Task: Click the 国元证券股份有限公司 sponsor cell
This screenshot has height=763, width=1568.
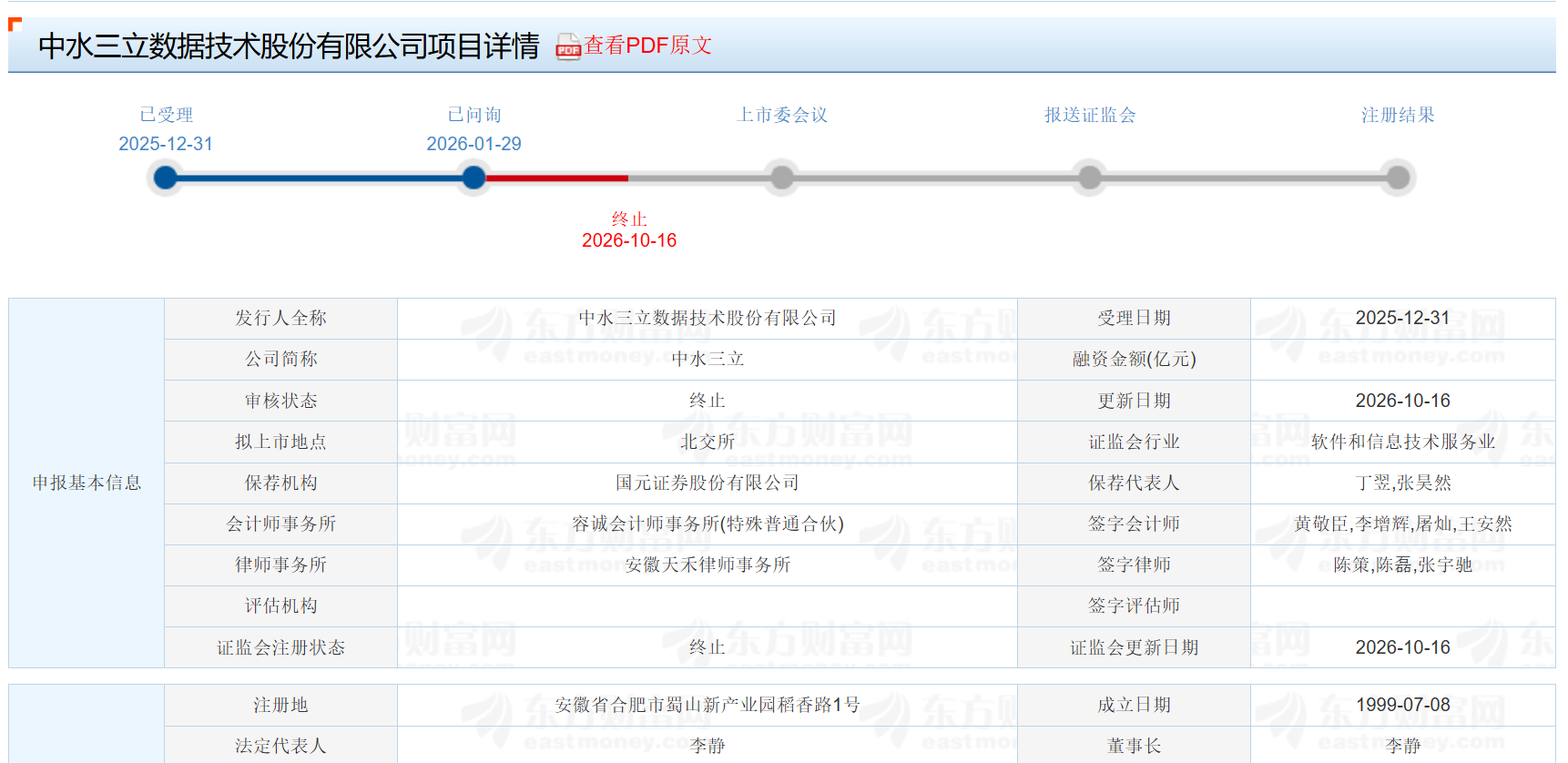Action: [x=708, y=483]
